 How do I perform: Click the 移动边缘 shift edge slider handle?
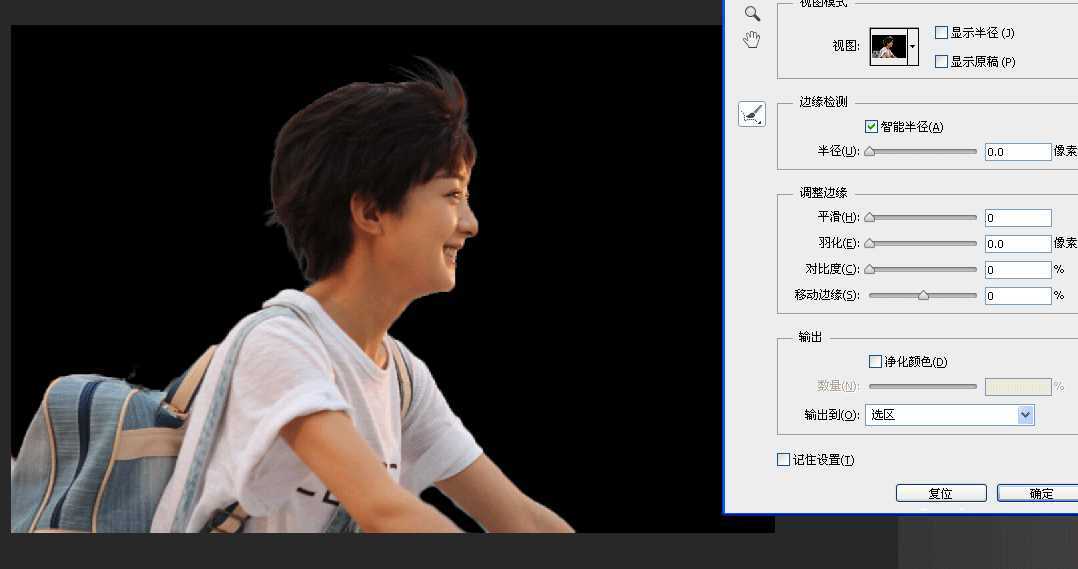click(923, 295)
